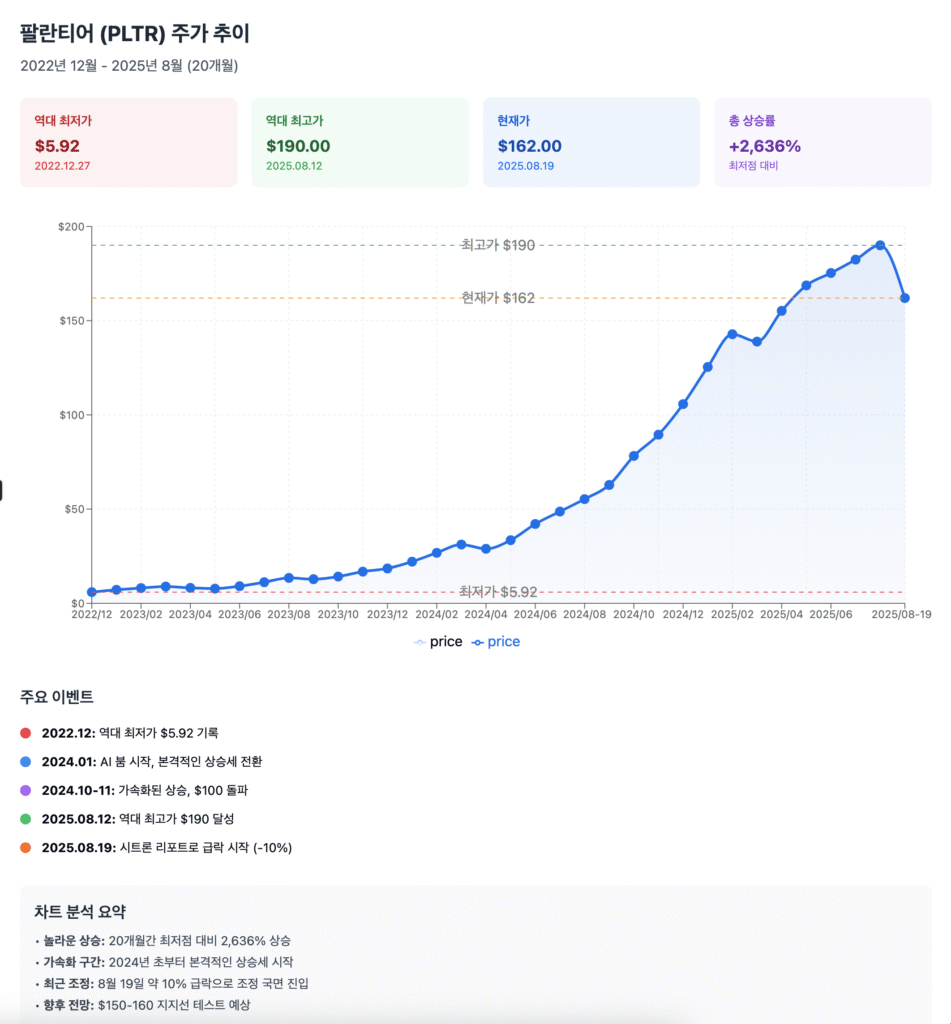Click the 2024/08 x-axis label

point(585,615)
